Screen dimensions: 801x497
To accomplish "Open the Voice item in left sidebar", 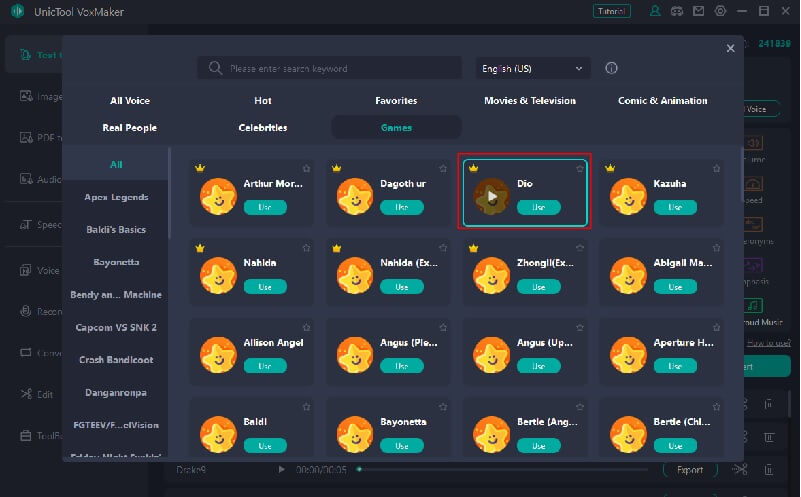I will coord(39,270).
